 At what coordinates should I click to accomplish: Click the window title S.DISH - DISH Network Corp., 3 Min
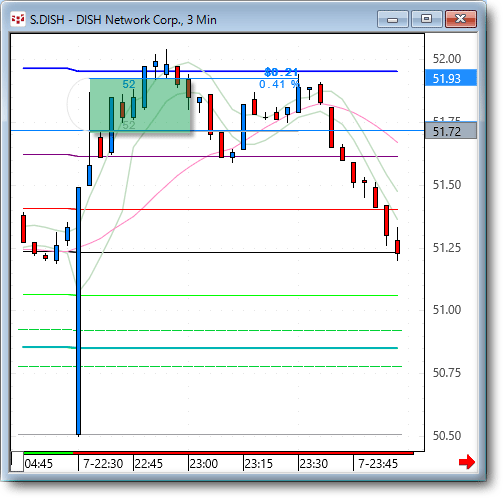tap(123, 20)
